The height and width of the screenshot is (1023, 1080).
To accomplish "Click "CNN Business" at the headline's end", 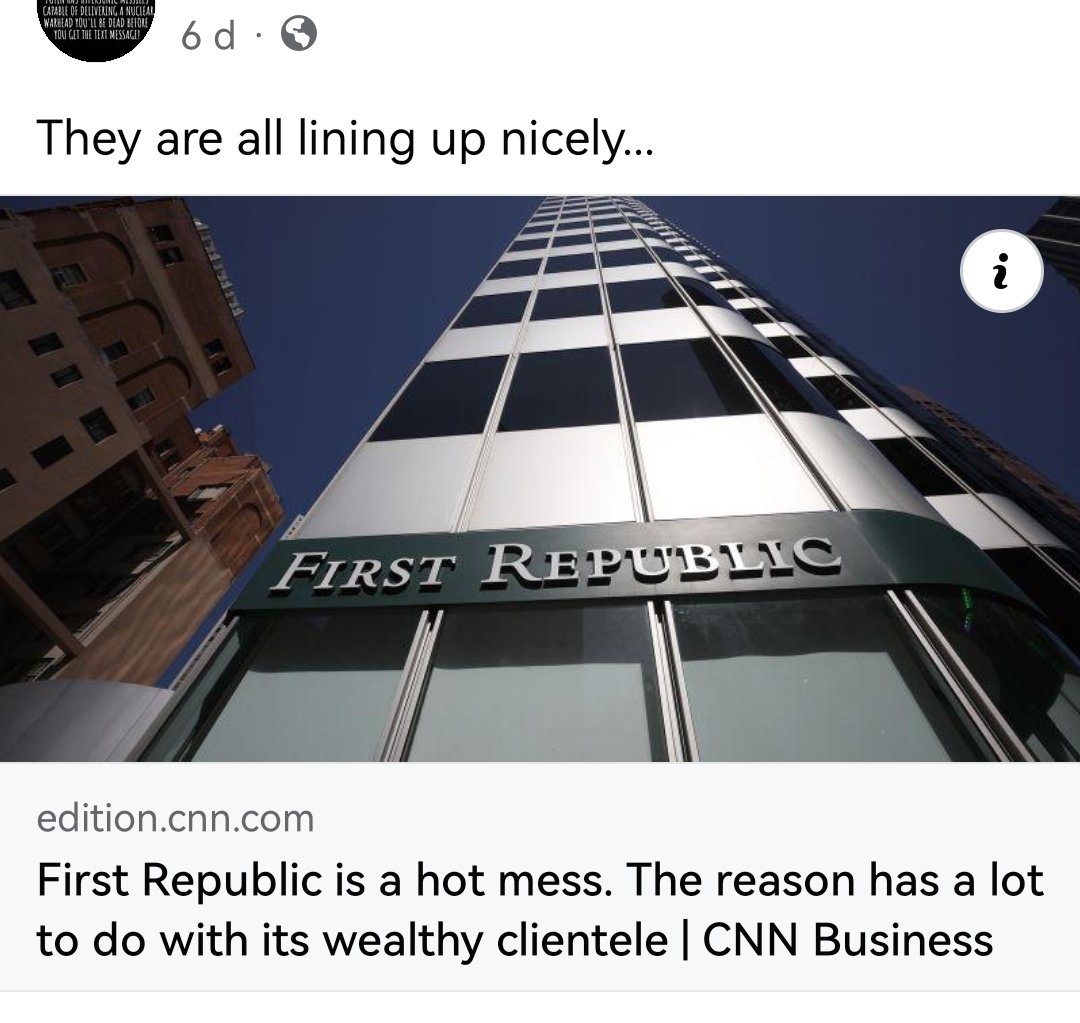I will tap(848, 940).
